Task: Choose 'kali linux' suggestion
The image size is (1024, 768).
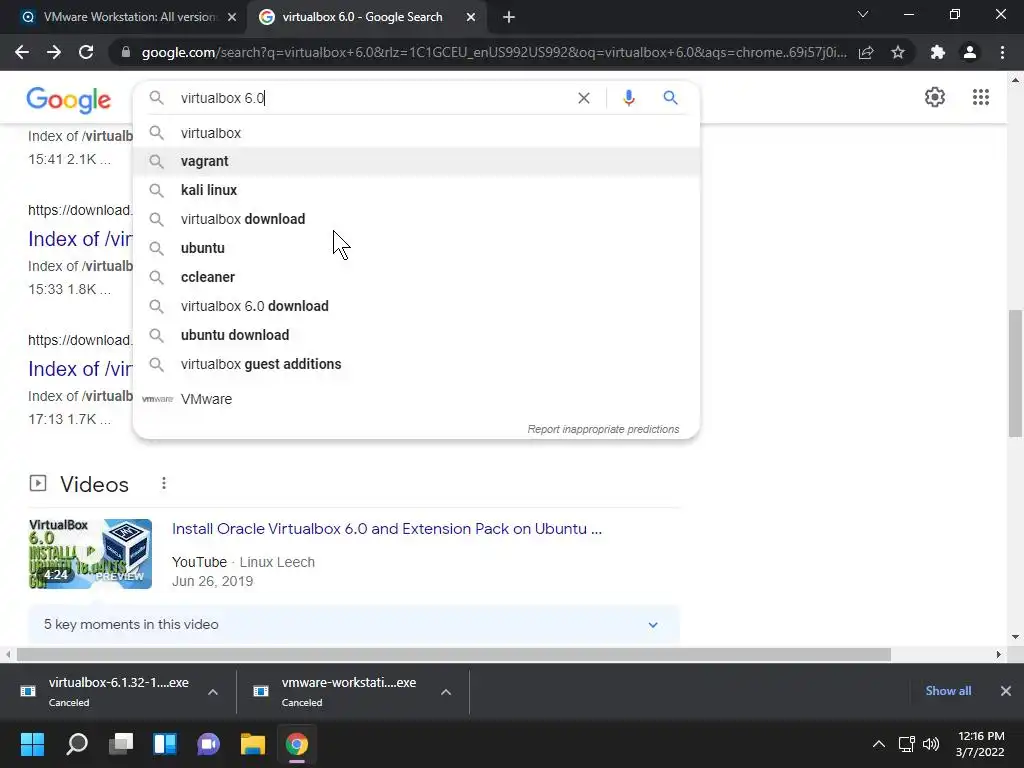Action: coord(416,190)
